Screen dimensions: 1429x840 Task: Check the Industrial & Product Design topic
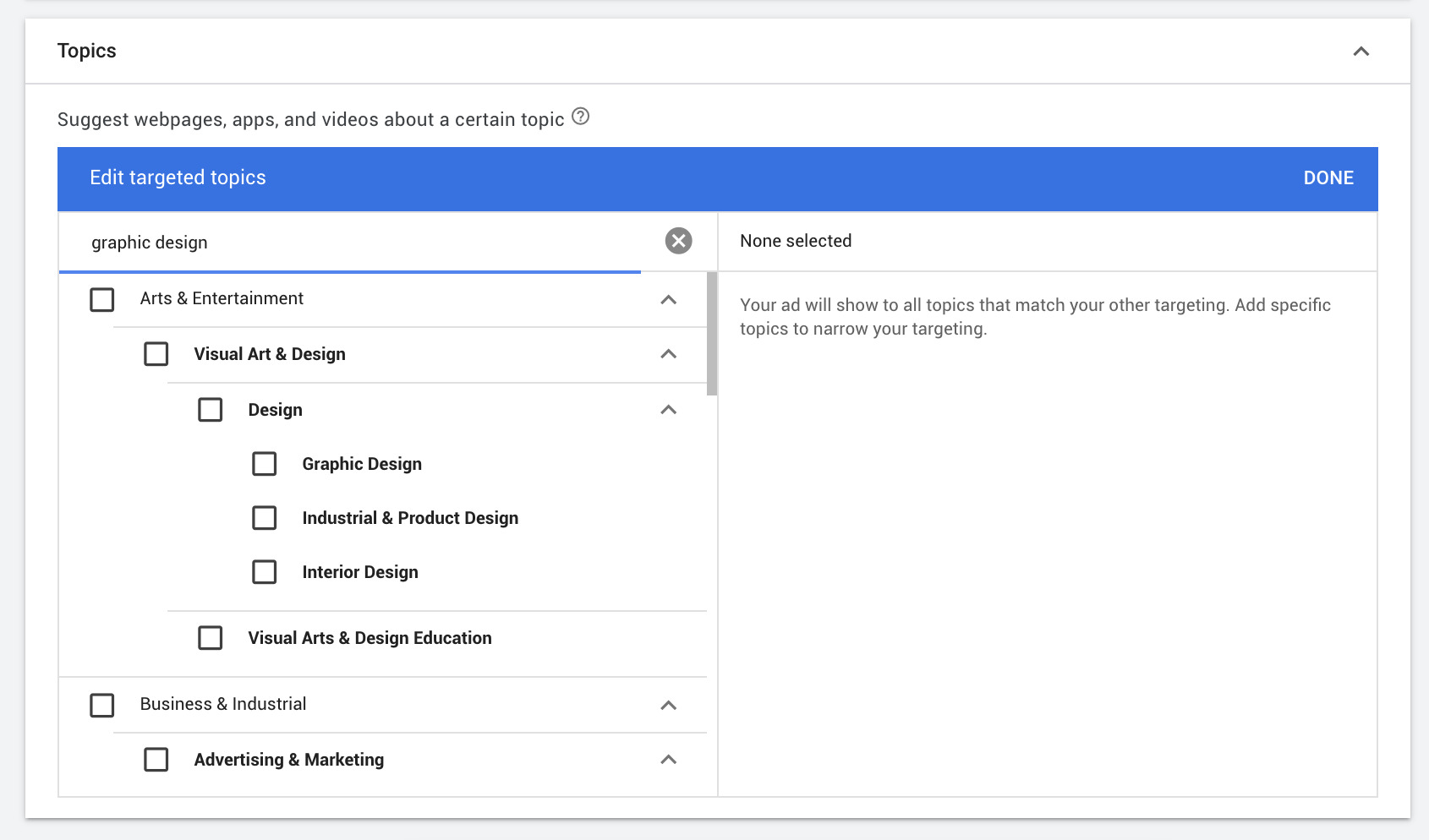pos(265,518)
